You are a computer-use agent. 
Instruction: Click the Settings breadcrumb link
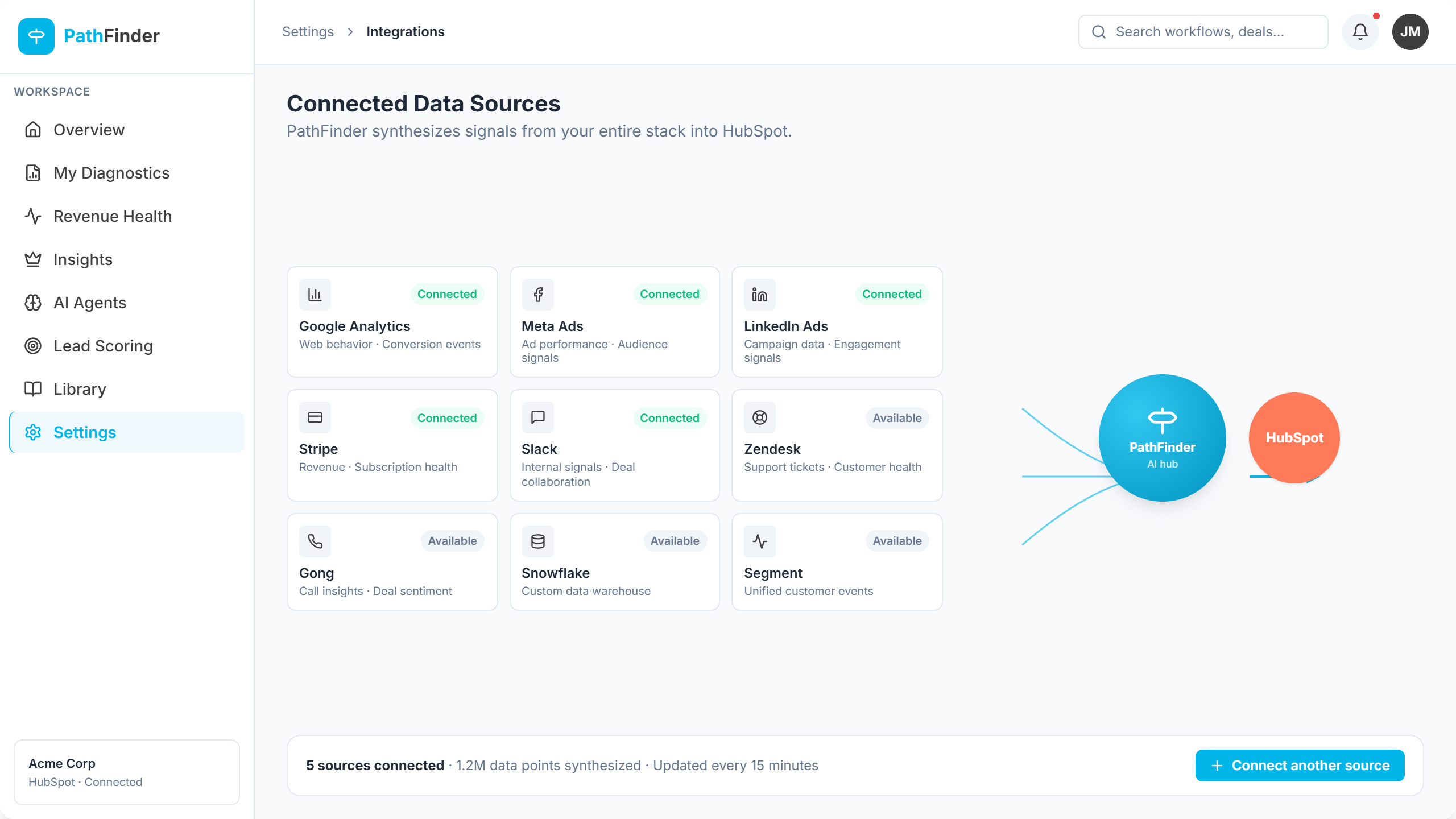pyautogui.click(x=308, y=32)
